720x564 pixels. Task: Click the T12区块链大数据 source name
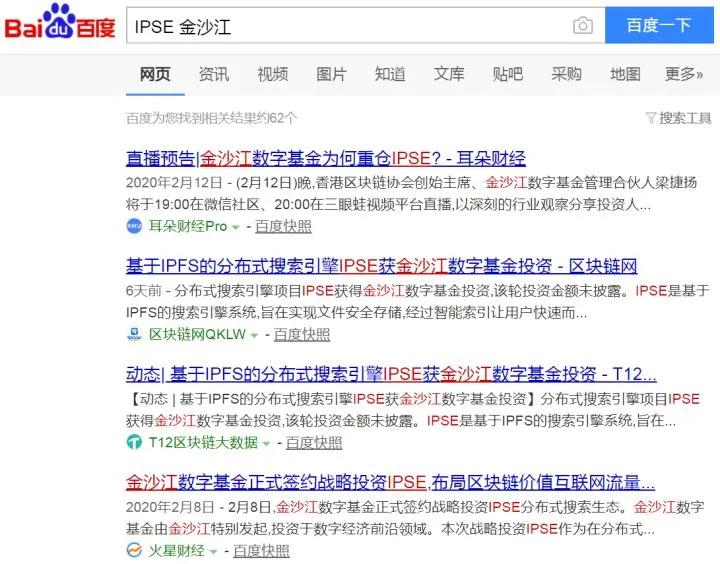[x=203, y=443]
